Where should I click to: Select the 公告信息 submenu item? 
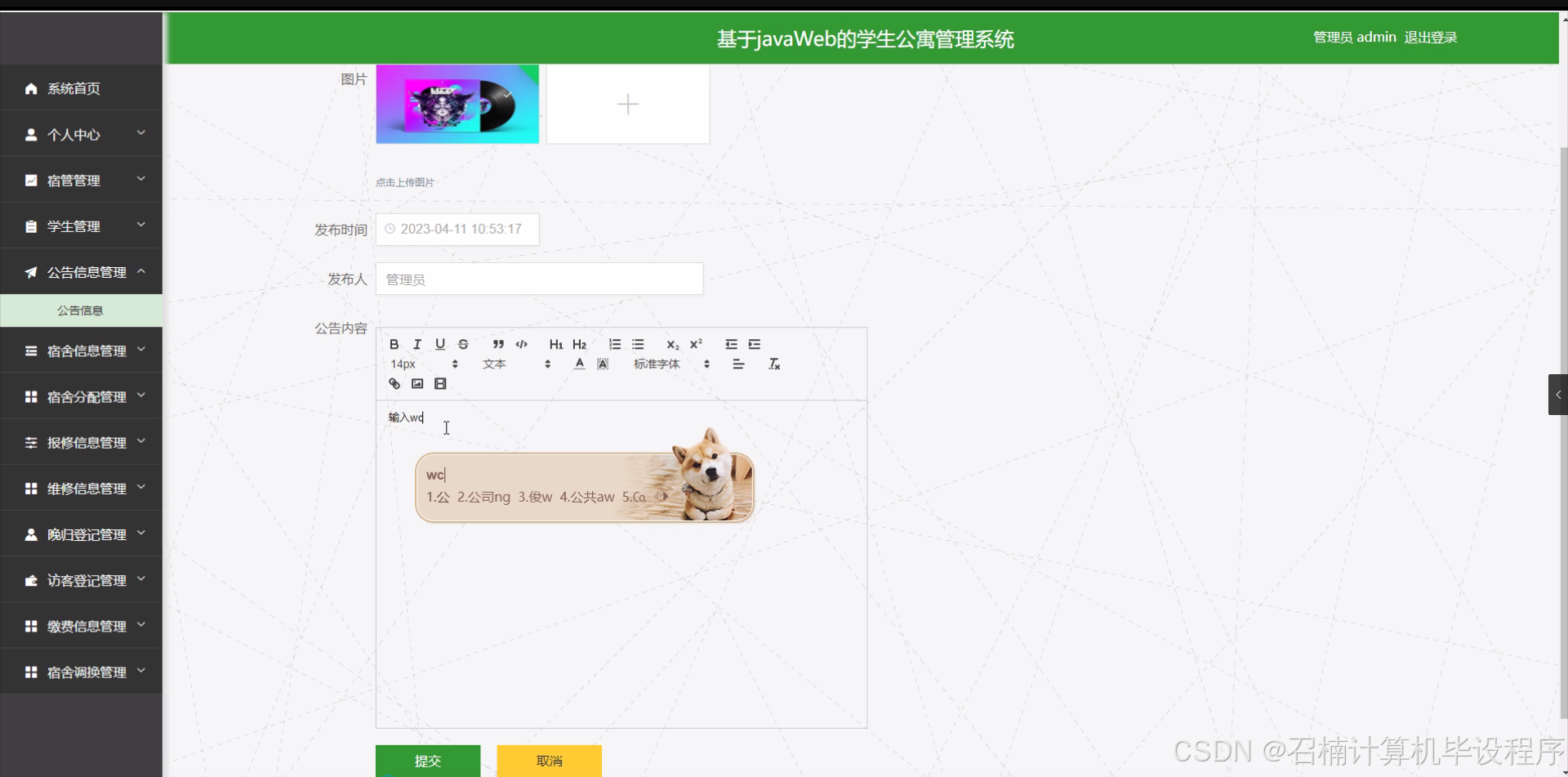(81, 310)
